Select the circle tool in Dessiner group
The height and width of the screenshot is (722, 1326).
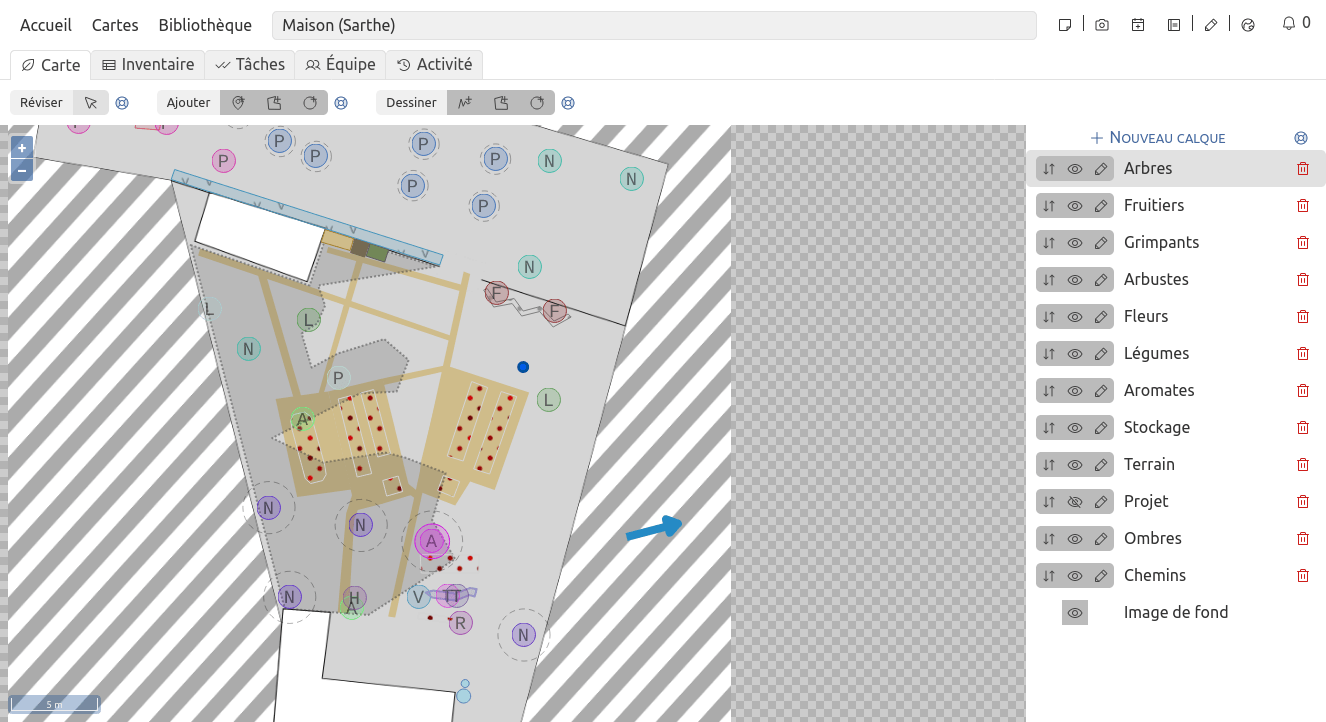coord(537,103)
